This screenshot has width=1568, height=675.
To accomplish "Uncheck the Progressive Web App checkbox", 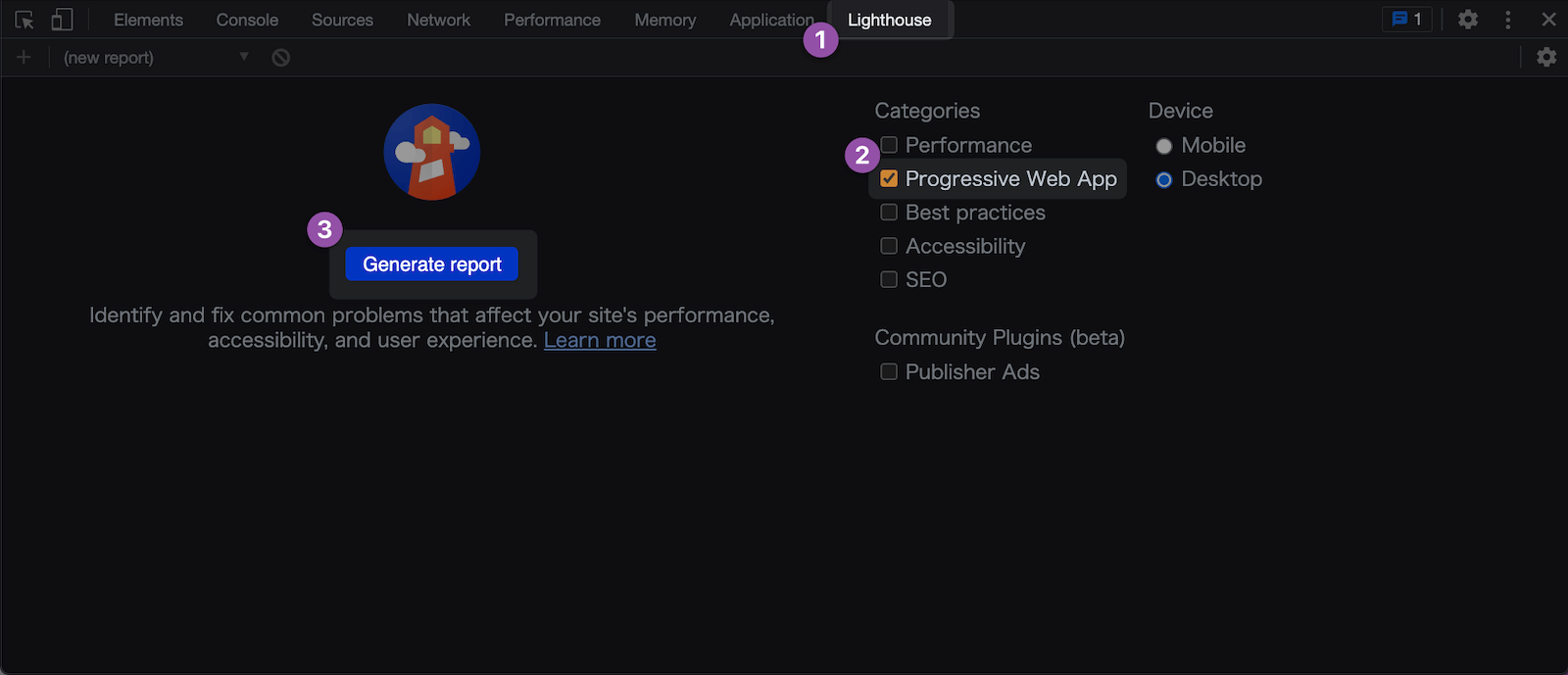I will [889, 178].
